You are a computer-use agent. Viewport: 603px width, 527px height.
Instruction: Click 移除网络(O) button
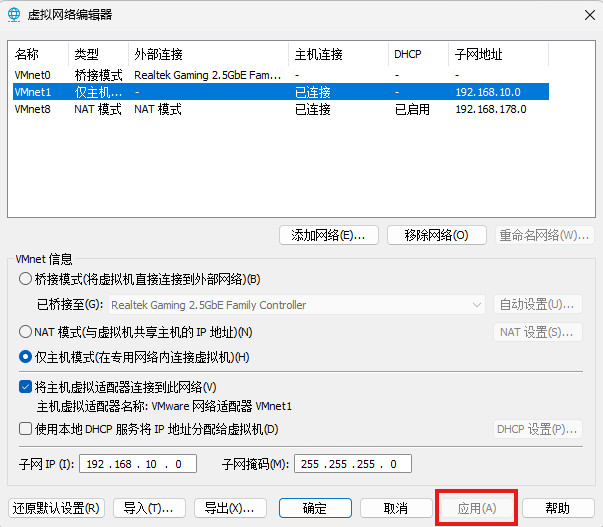coord(436,235)
